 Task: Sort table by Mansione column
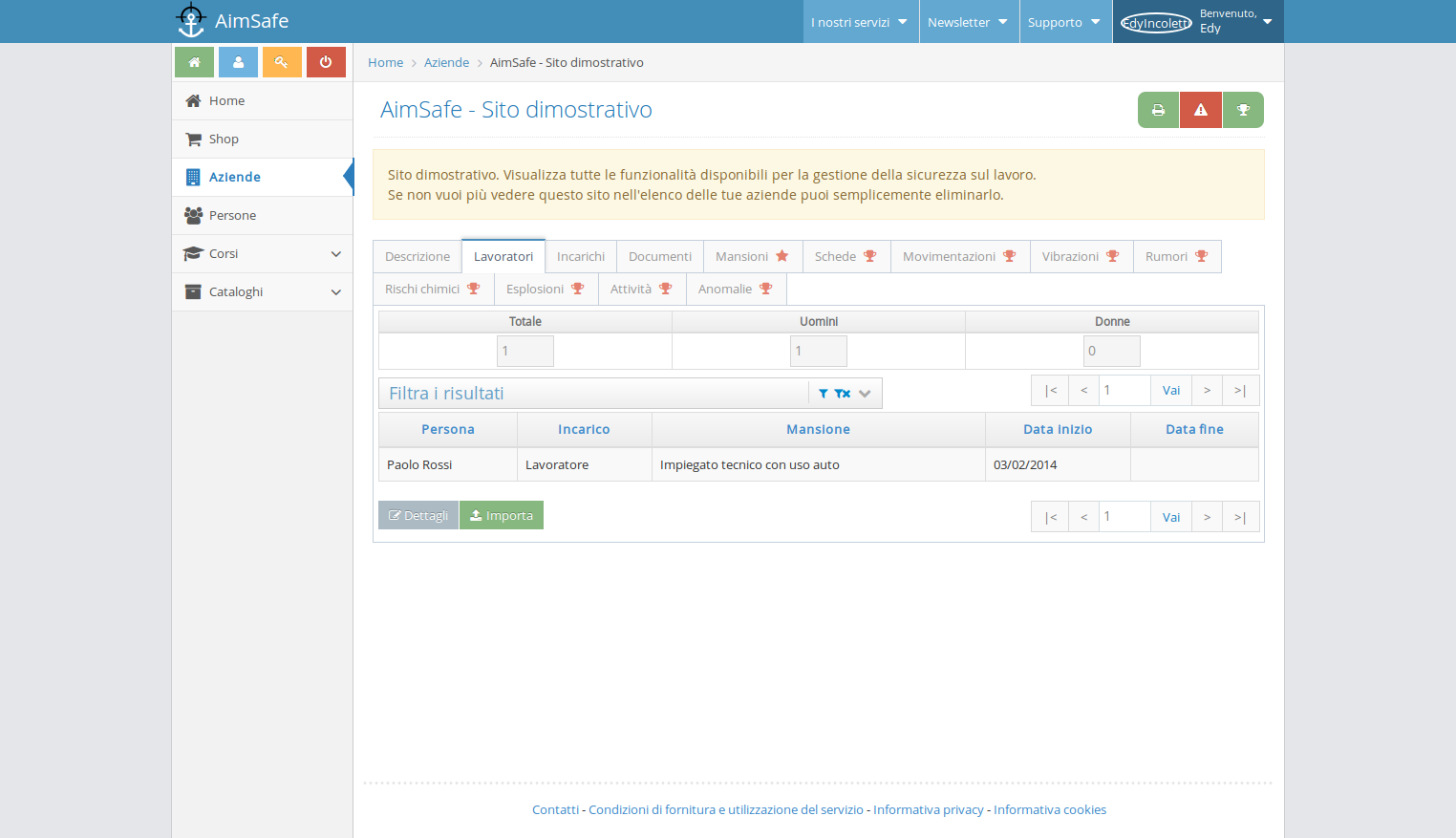tap(819, 429)
